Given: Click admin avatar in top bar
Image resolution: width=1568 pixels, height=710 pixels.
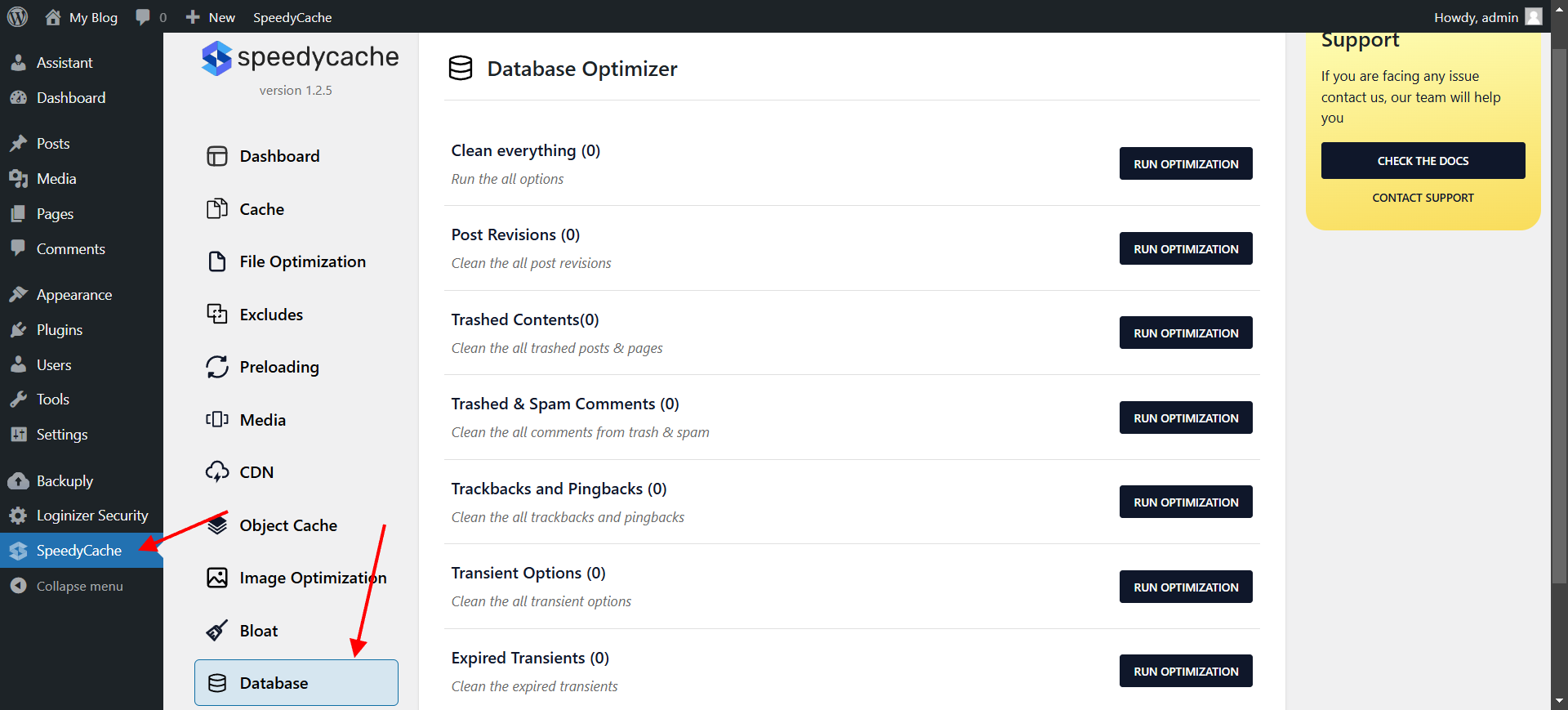Looking at the screenshot, I should (x=1534, y=17).
